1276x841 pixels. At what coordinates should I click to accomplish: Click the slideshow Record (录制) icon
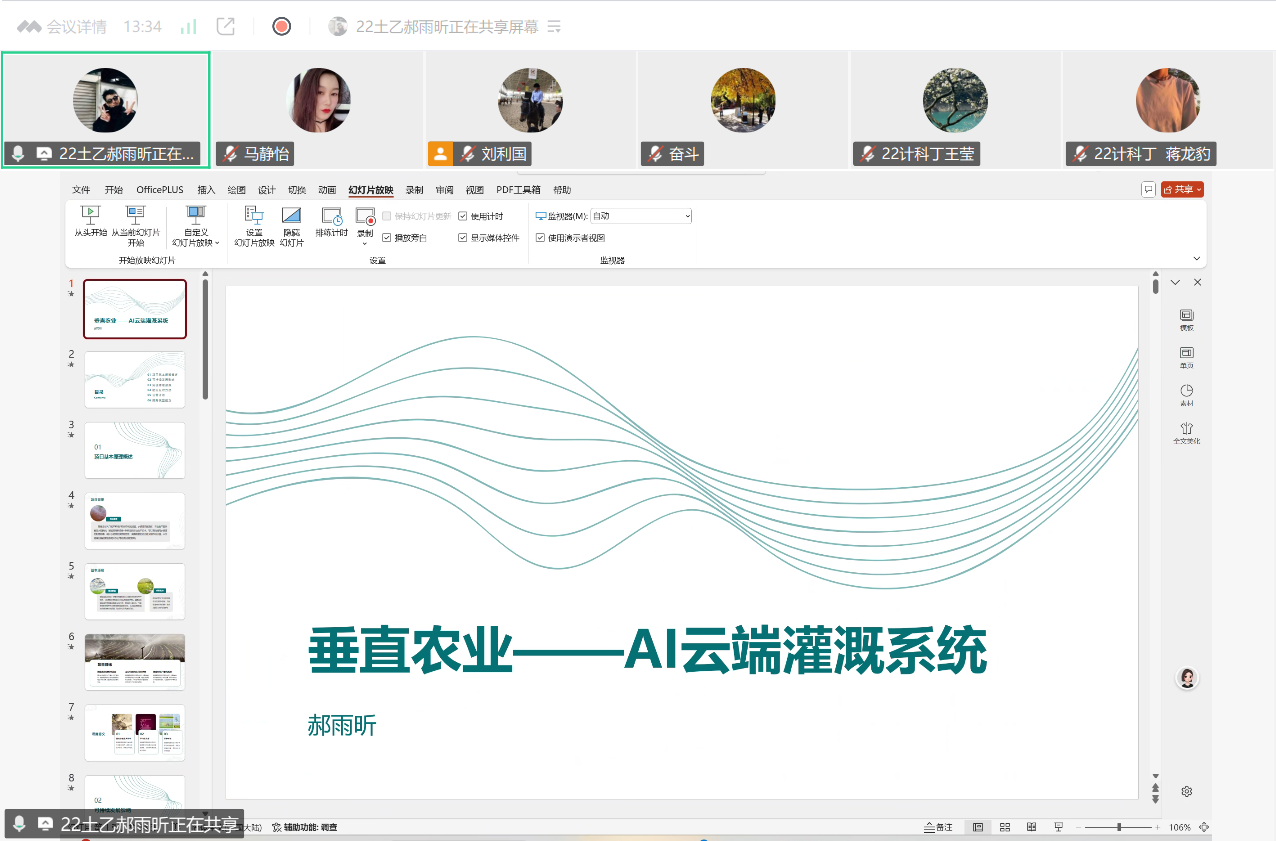[x=365, y=215]
